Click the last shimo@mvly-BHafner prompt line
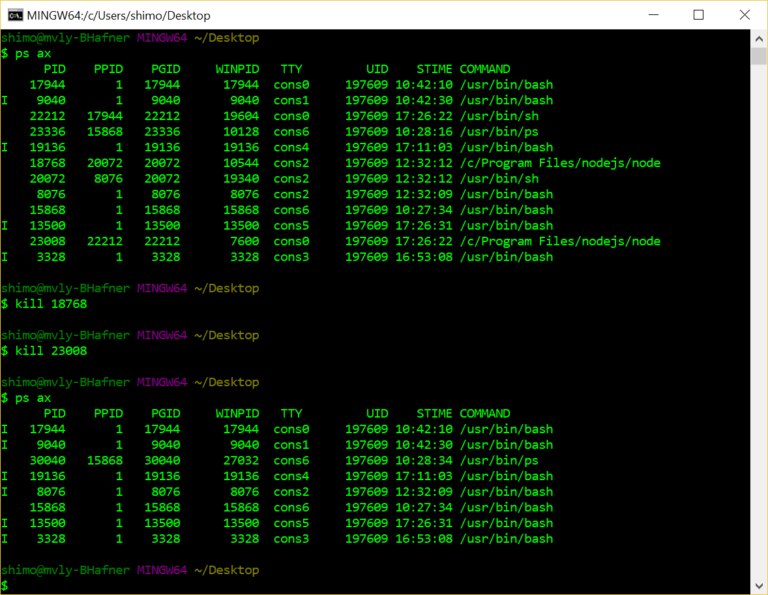 click(x=130, y=570)
